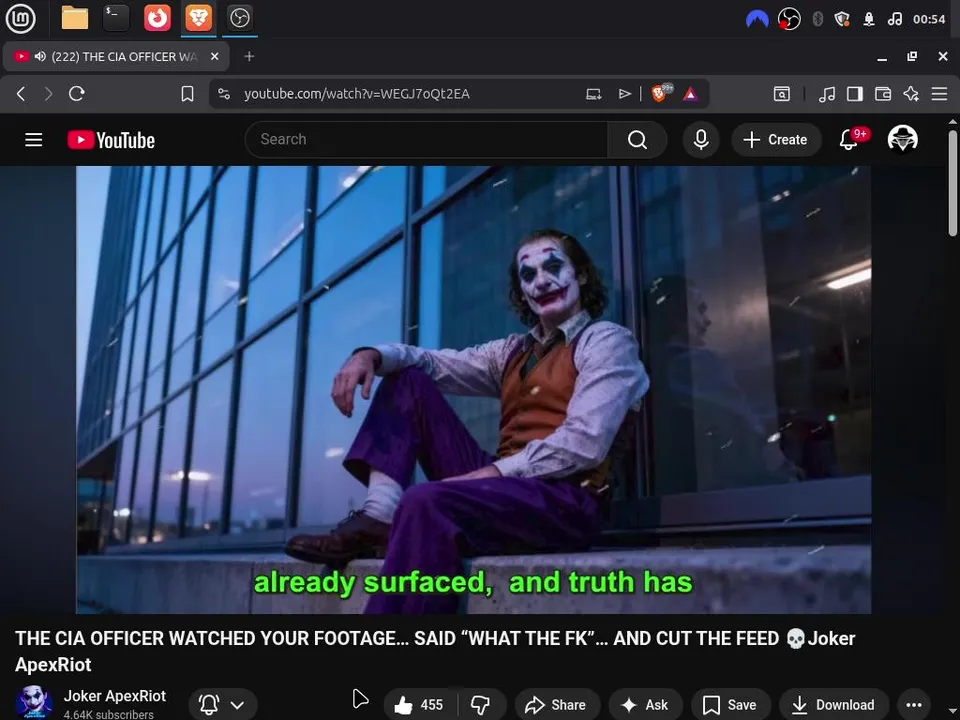Reload the current YouTube page

77,94
